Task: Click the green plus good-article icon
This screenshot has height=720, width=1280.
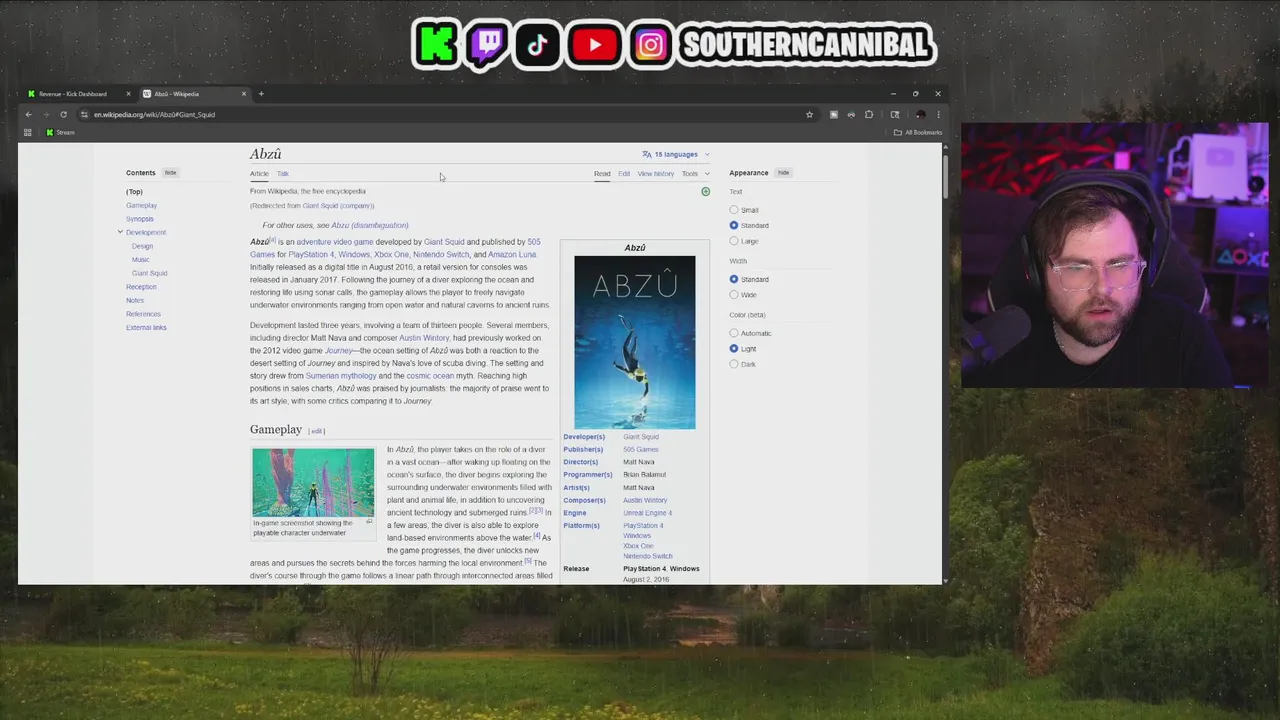Action: click(x=705, y=191)
